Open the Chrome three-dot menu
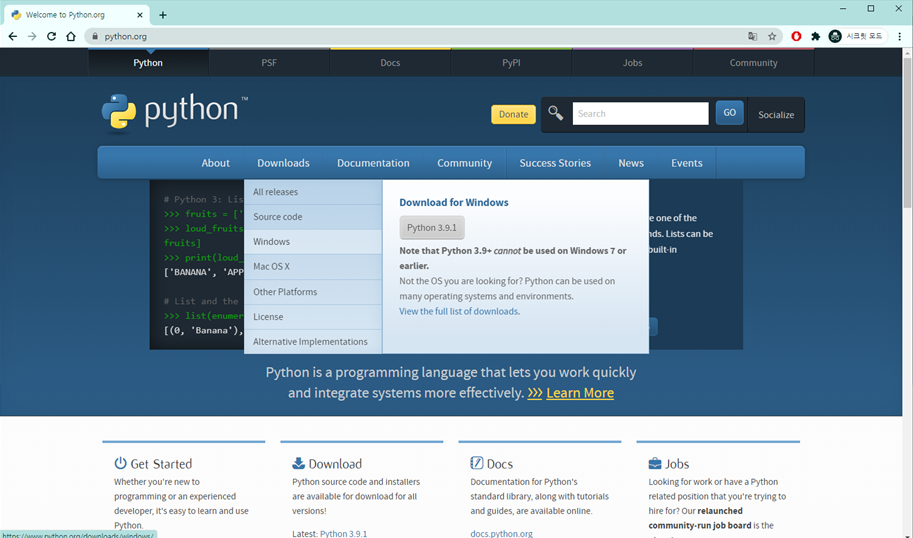Screen dimensions: 913x538 900,36
